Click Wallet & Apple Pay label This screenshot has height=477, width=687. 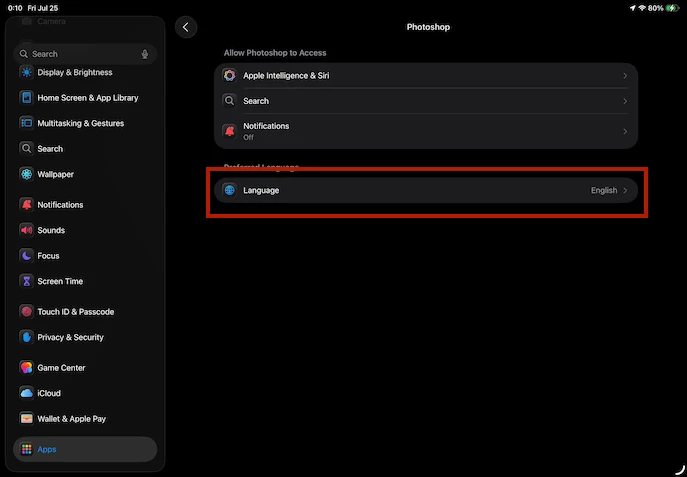[x=72, y=419]
